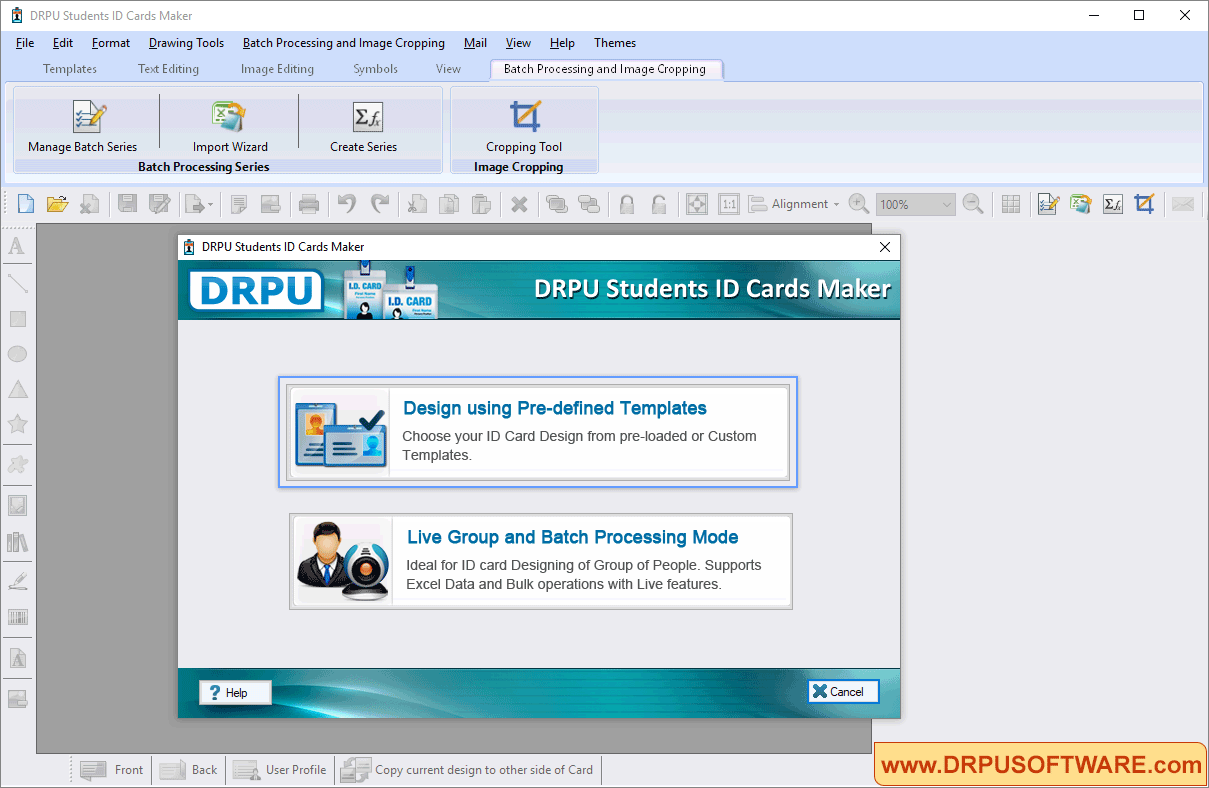Screen dimensions: 1209x788
Task: Click the closed padlock lock icon
Action: (627, 204)
